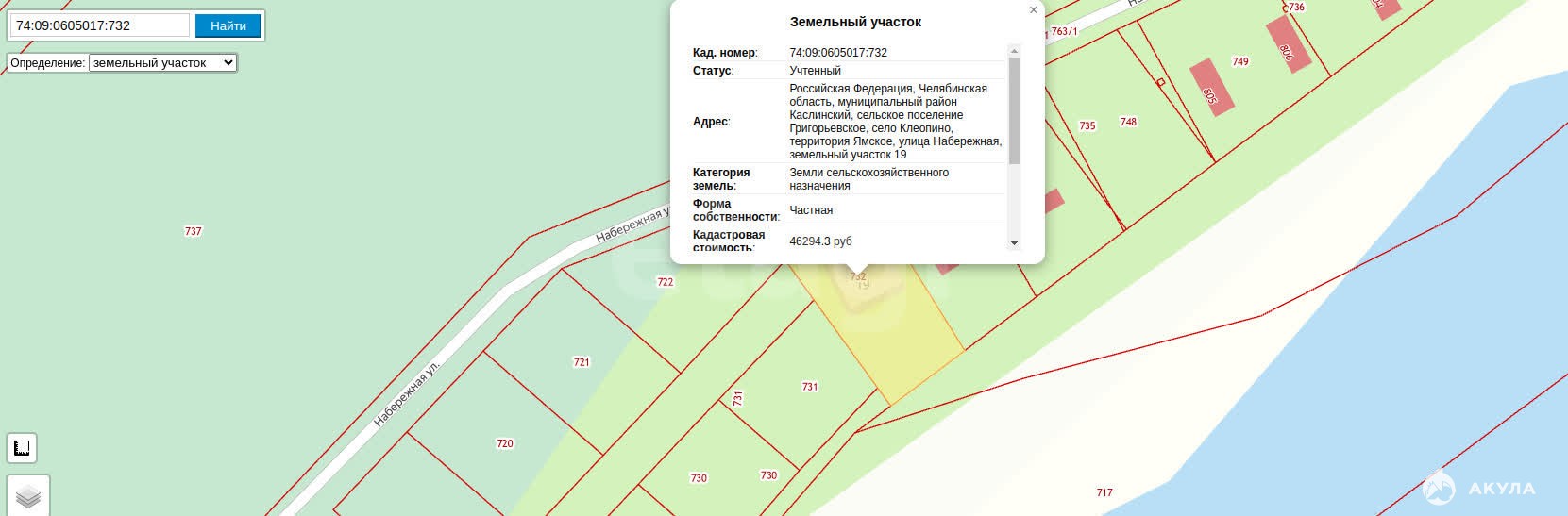Click the red building in parcel 806

point(1288,50)
